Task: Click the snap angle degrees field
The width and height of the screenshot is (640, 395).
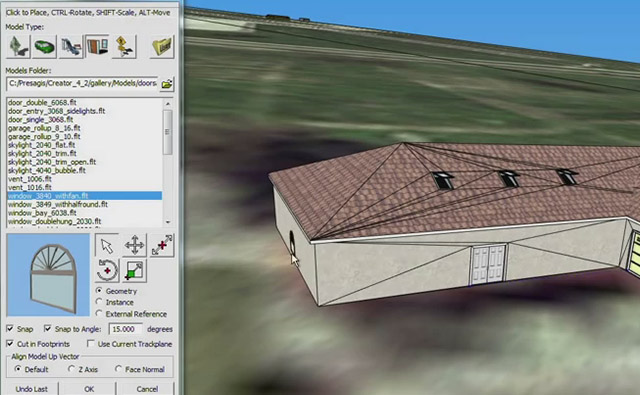Action: coord(126,329)
